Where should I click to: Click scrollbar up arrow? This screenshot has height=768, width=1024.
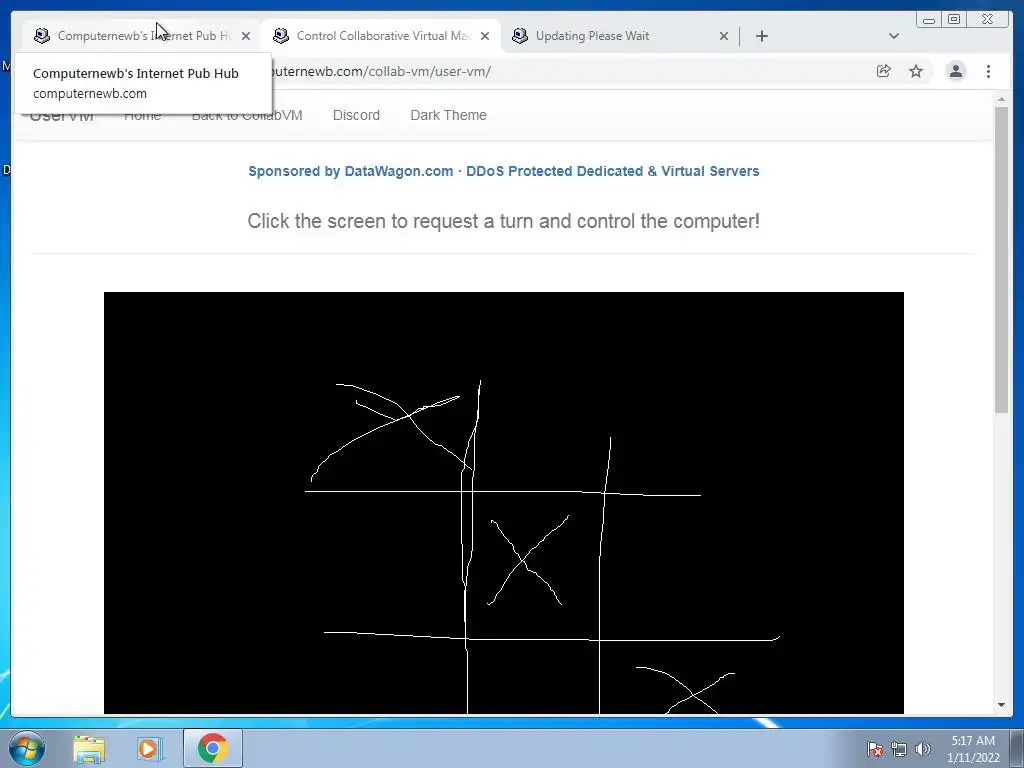[x=1001, y=99]
